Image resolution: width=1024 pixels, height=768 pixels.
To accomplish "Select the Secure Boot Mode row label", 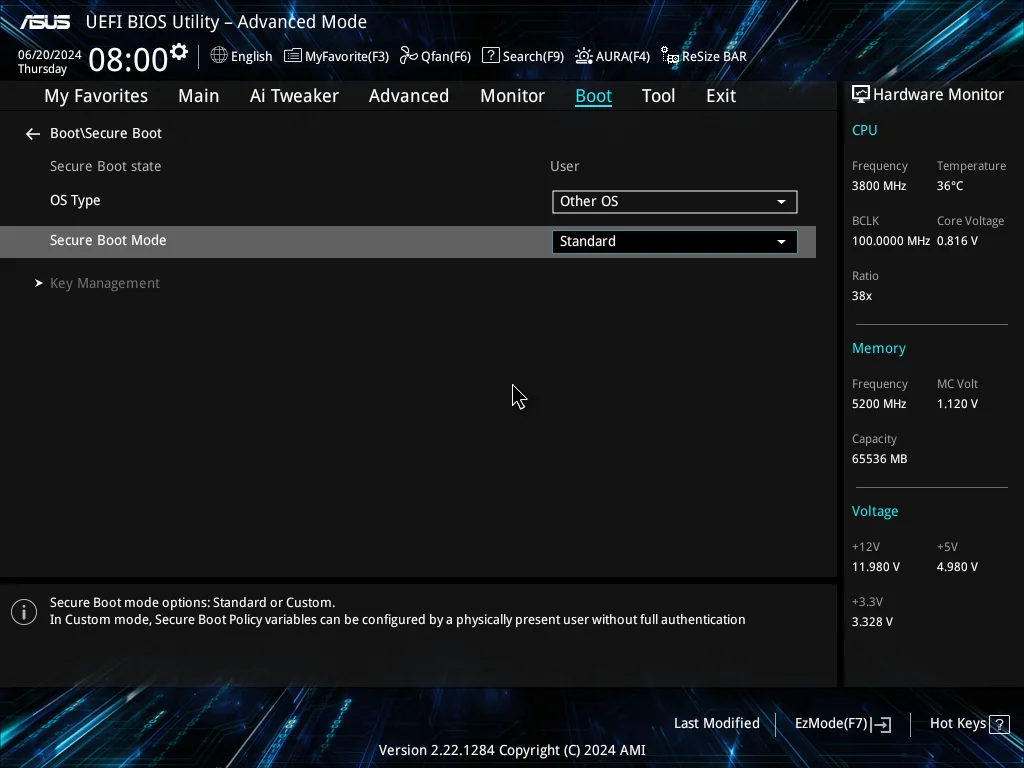I will (108, 240).
